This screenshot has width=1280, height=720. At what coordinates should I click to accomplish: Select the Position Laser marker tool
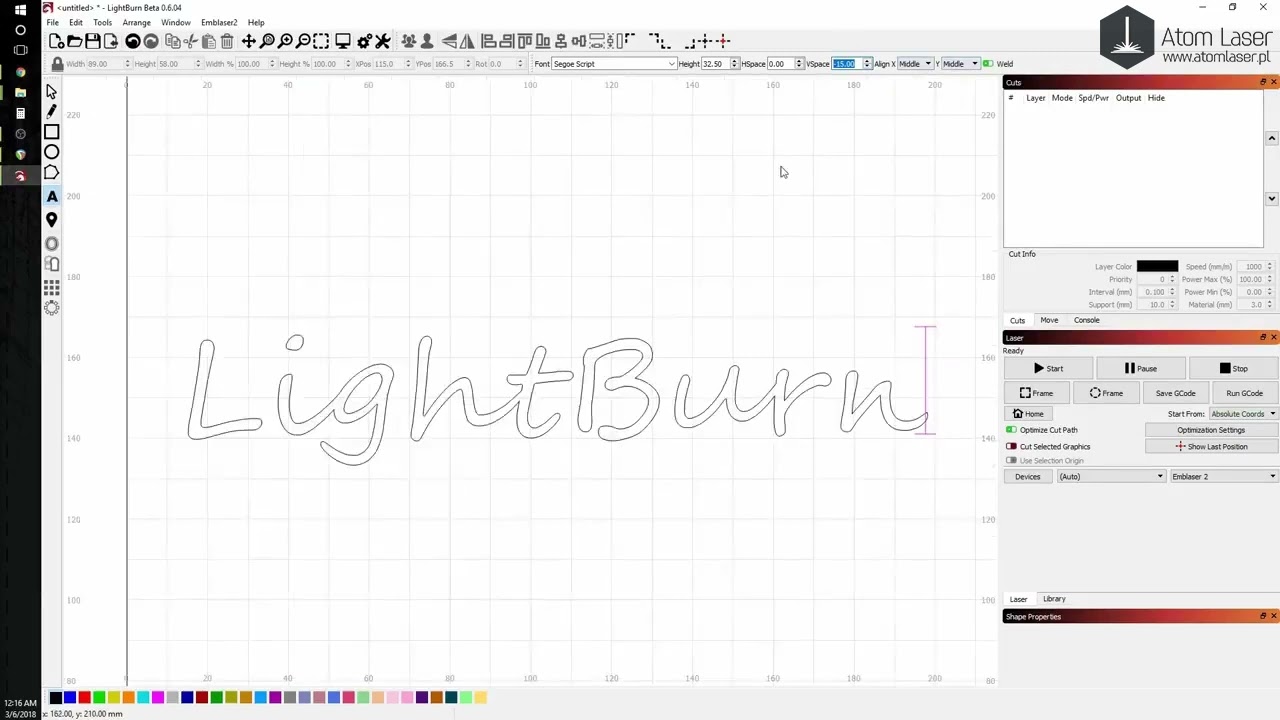pyautogui.click(x=52, y=220)
